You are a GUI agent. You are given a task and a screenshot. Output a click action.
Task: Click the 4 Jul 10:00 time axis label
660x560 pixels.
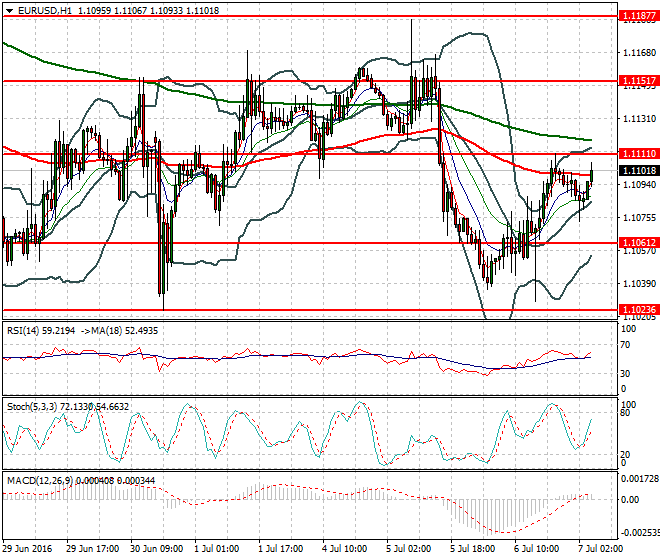click(344, 549)
